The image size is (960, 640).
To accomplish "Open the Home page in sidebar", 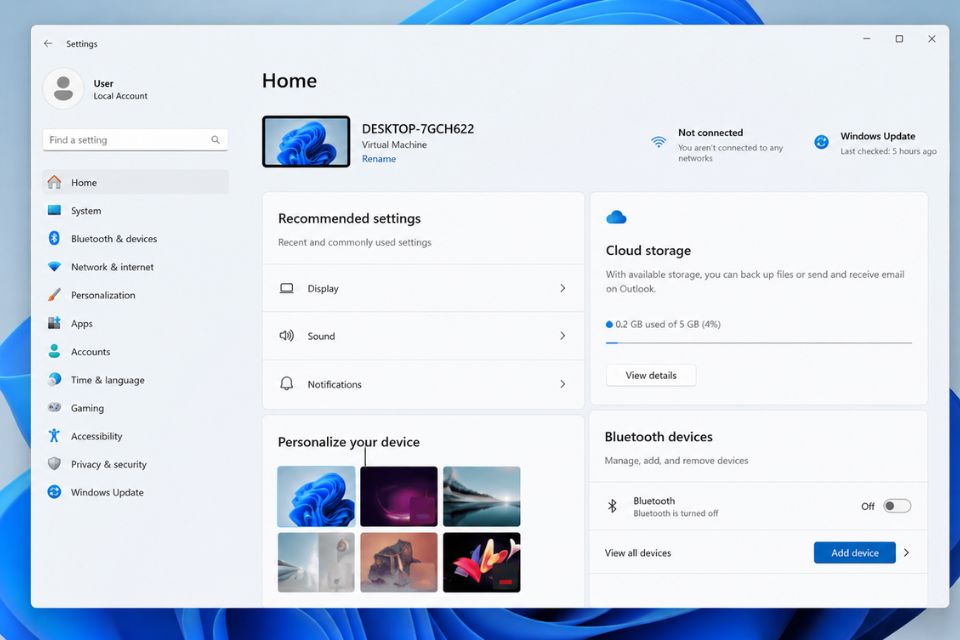I will coord(135,182).
